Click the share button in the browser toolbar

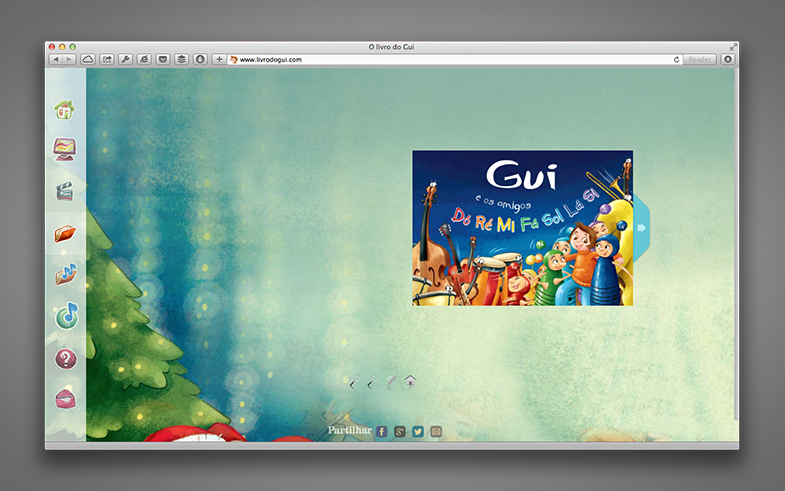(x=107, y=59)
